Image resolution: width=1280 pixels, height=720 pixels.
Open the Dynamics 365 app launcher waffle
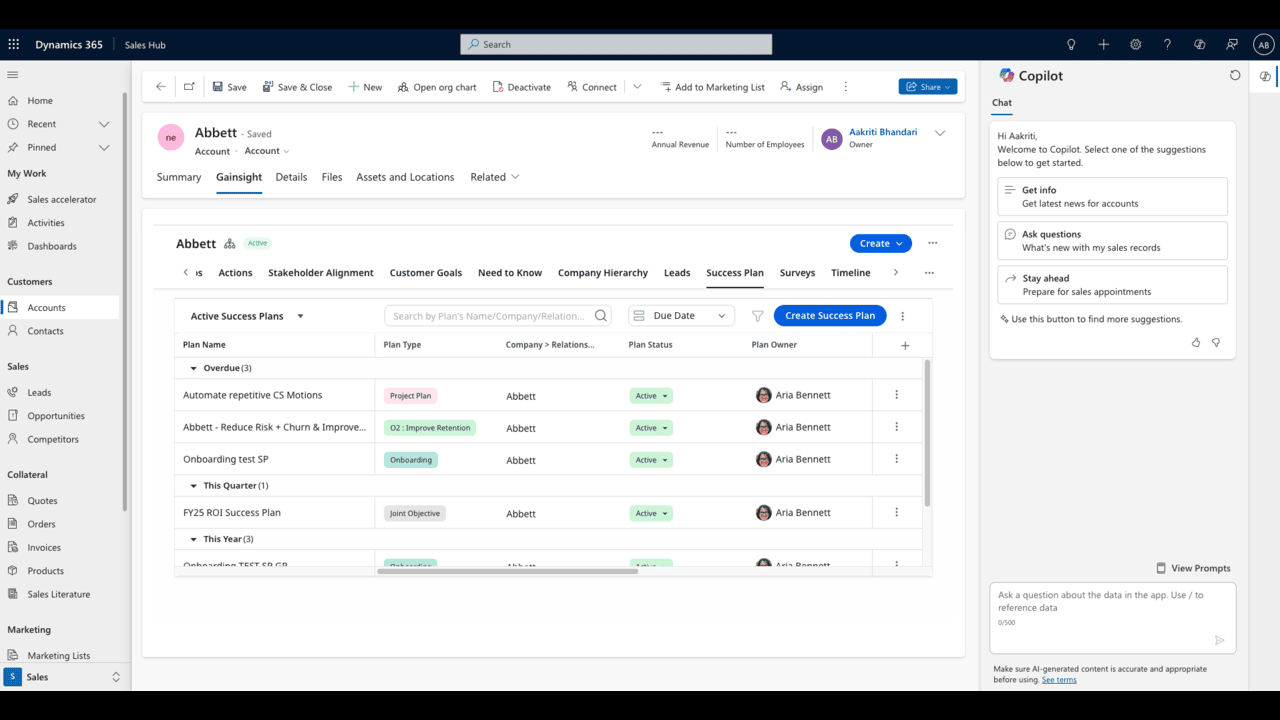point(14,44)
